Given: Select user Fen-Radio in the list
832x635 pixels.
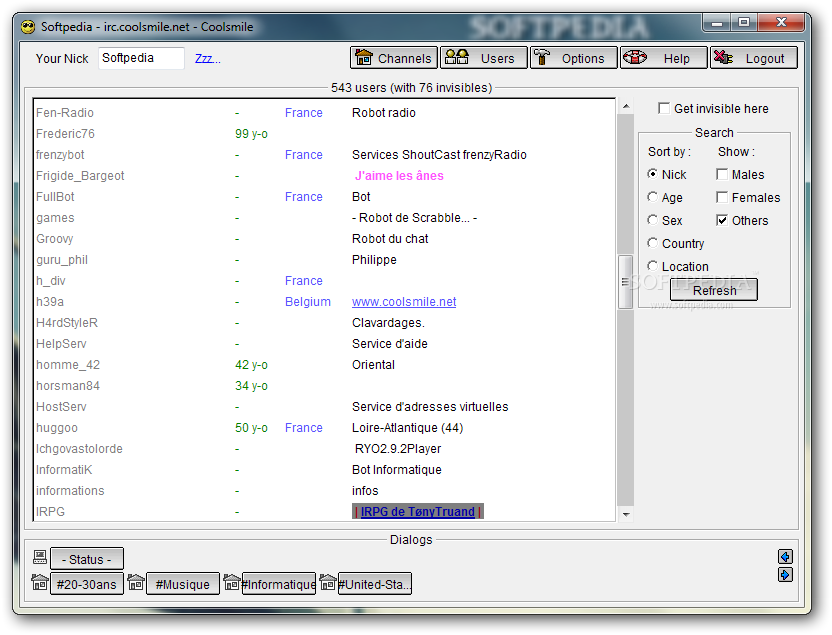Looking at the screenshot, I should click(65, 112).
